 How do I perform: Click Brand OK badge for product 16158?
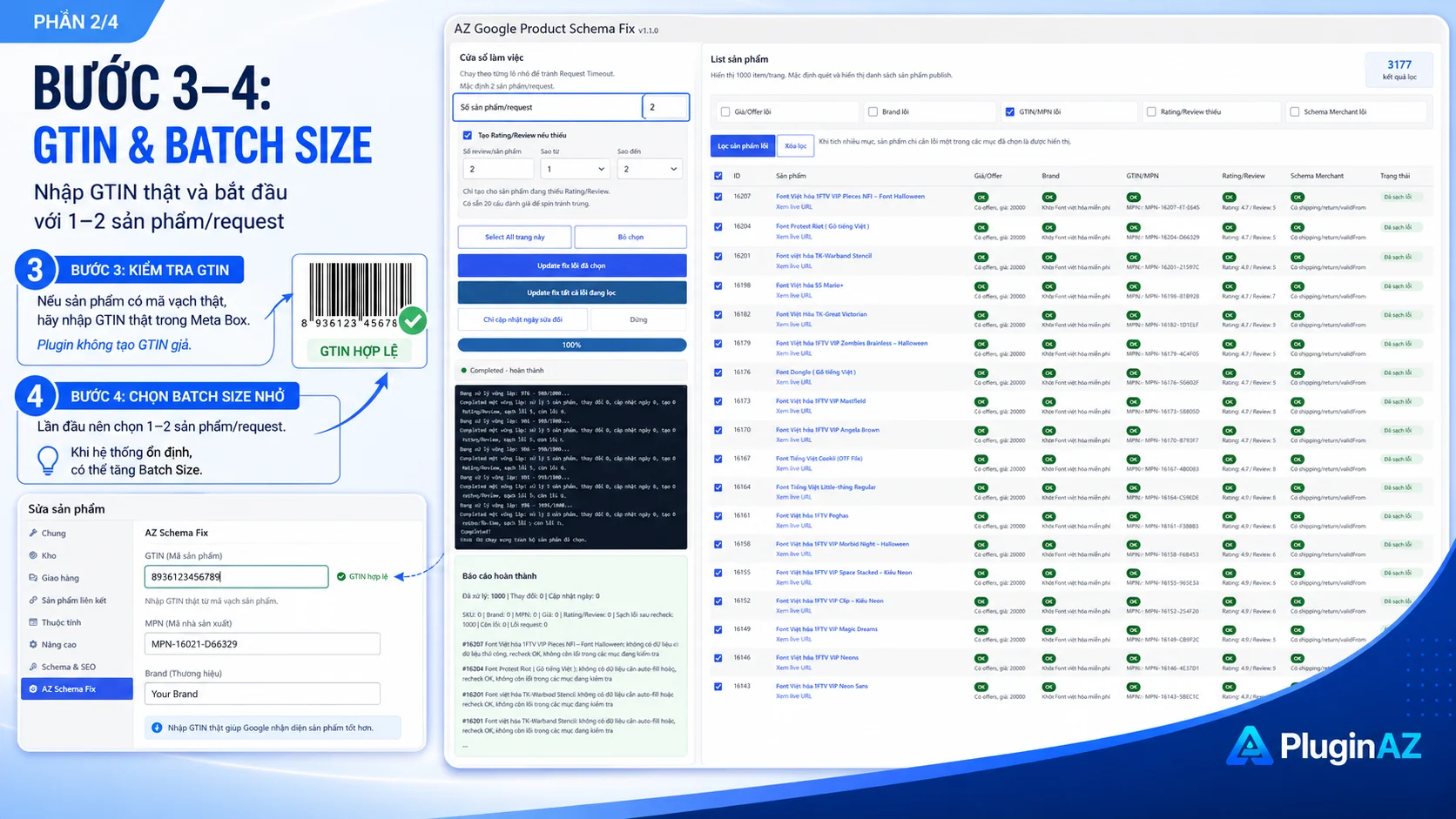(1048, 545)
